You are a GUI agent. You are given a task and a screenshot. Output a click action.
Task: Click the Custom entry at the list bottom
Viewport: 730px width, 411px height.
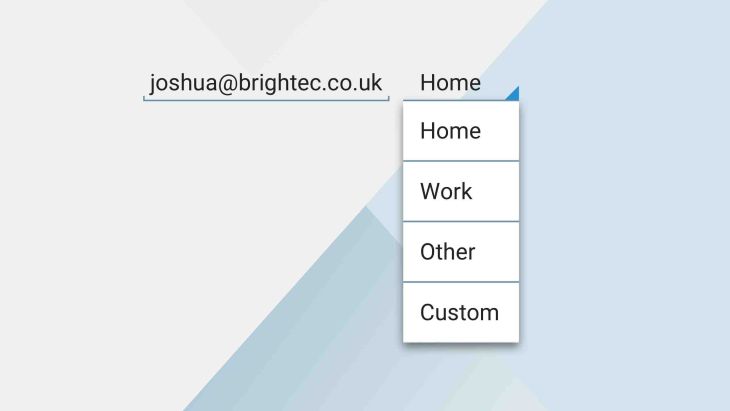click(460, 312)
